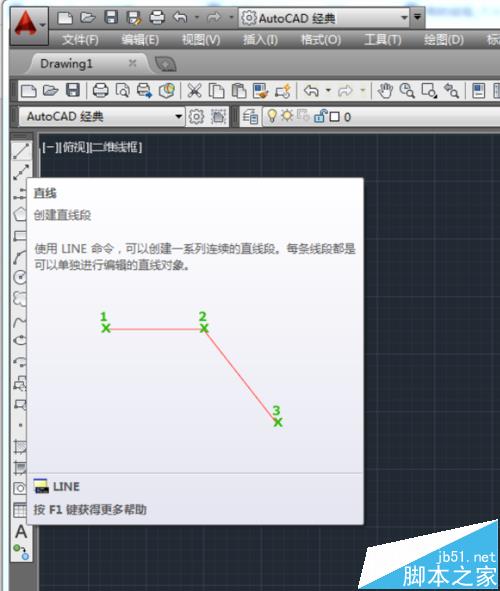Open the customize quick access toolbar arrow

pyautogui.click(x=417, y=17)
